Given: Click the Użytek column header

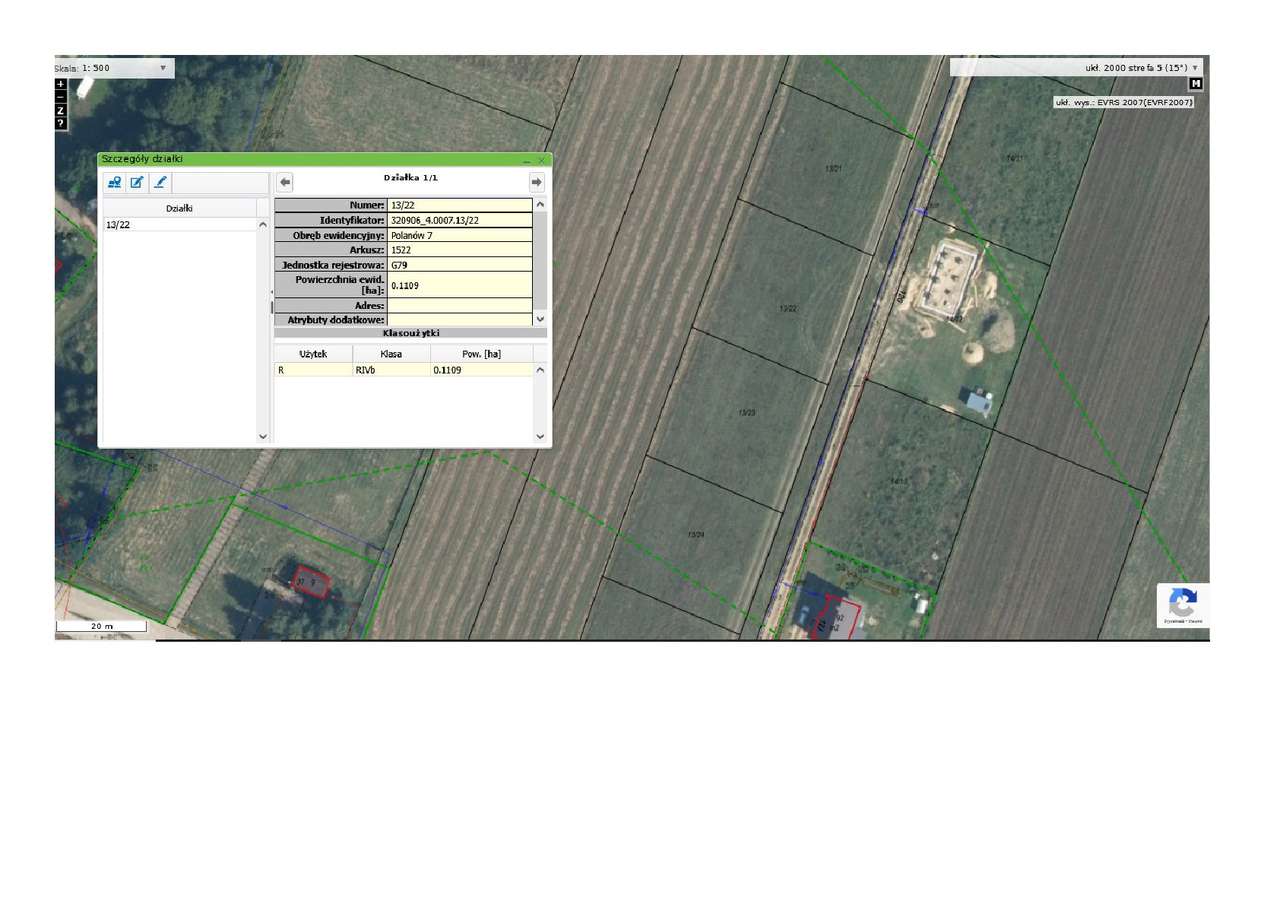Looking at the screenshot, I should tap(313, 354).
